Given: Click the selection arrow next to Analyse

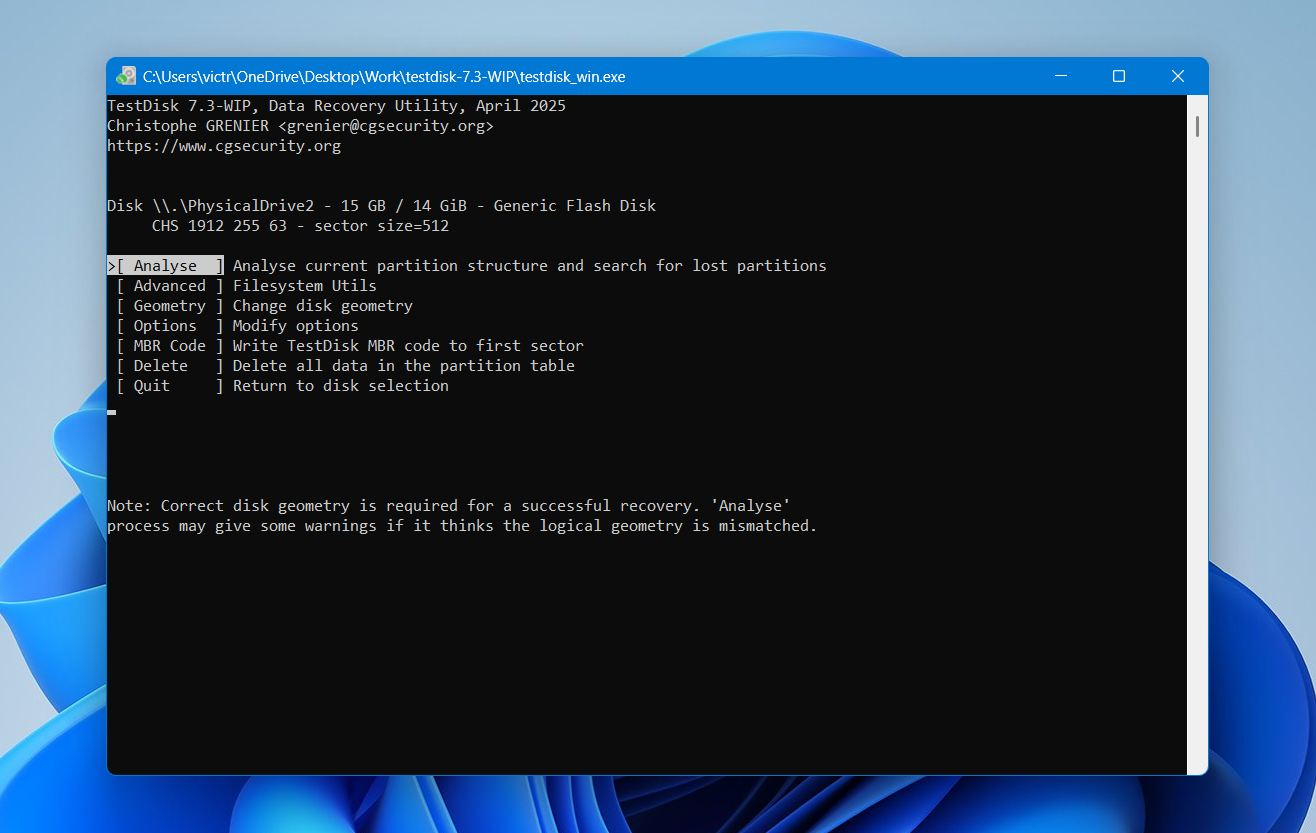Looking at the screenshot, I should pos(112,265).
